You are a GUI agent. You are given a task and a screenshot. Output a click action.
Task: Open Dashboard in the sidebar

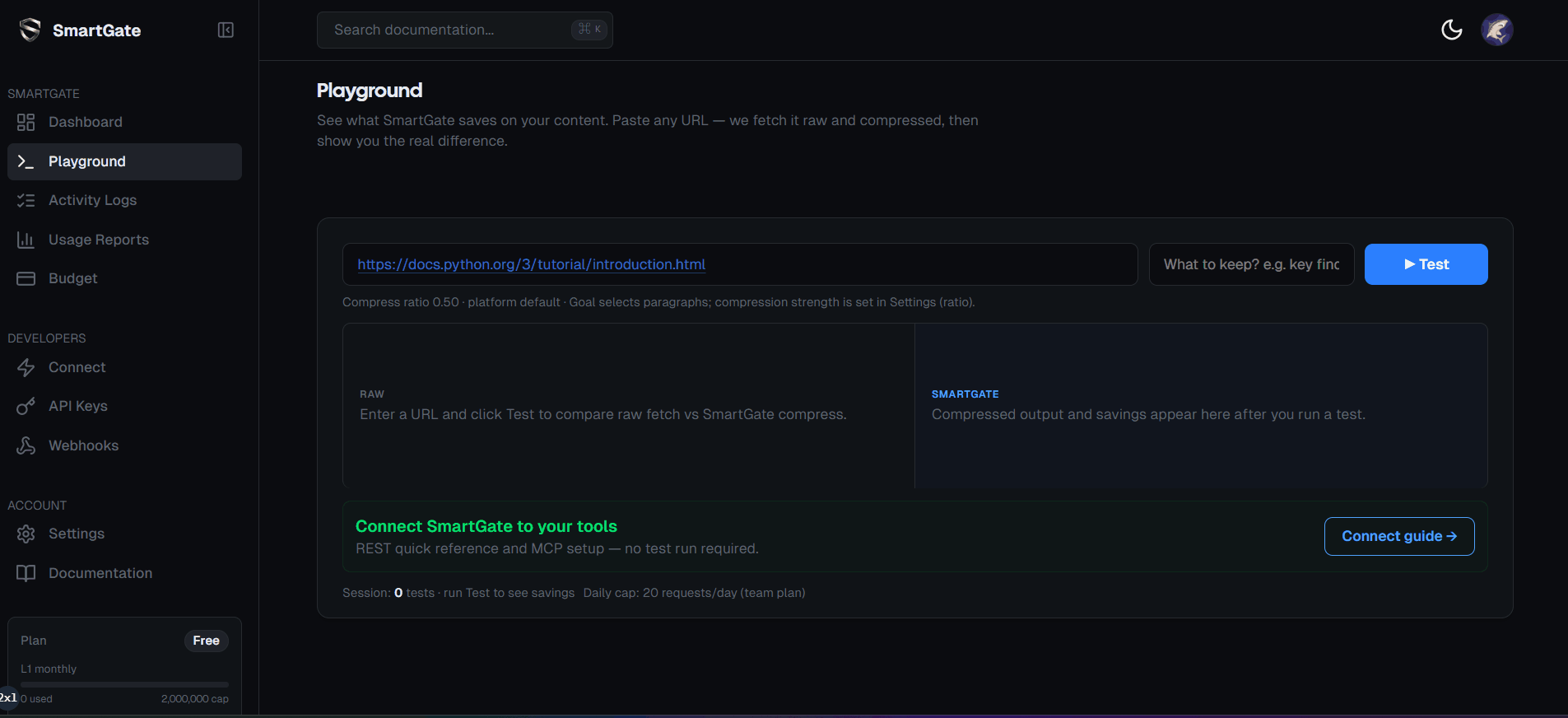(x=124, y=122)
